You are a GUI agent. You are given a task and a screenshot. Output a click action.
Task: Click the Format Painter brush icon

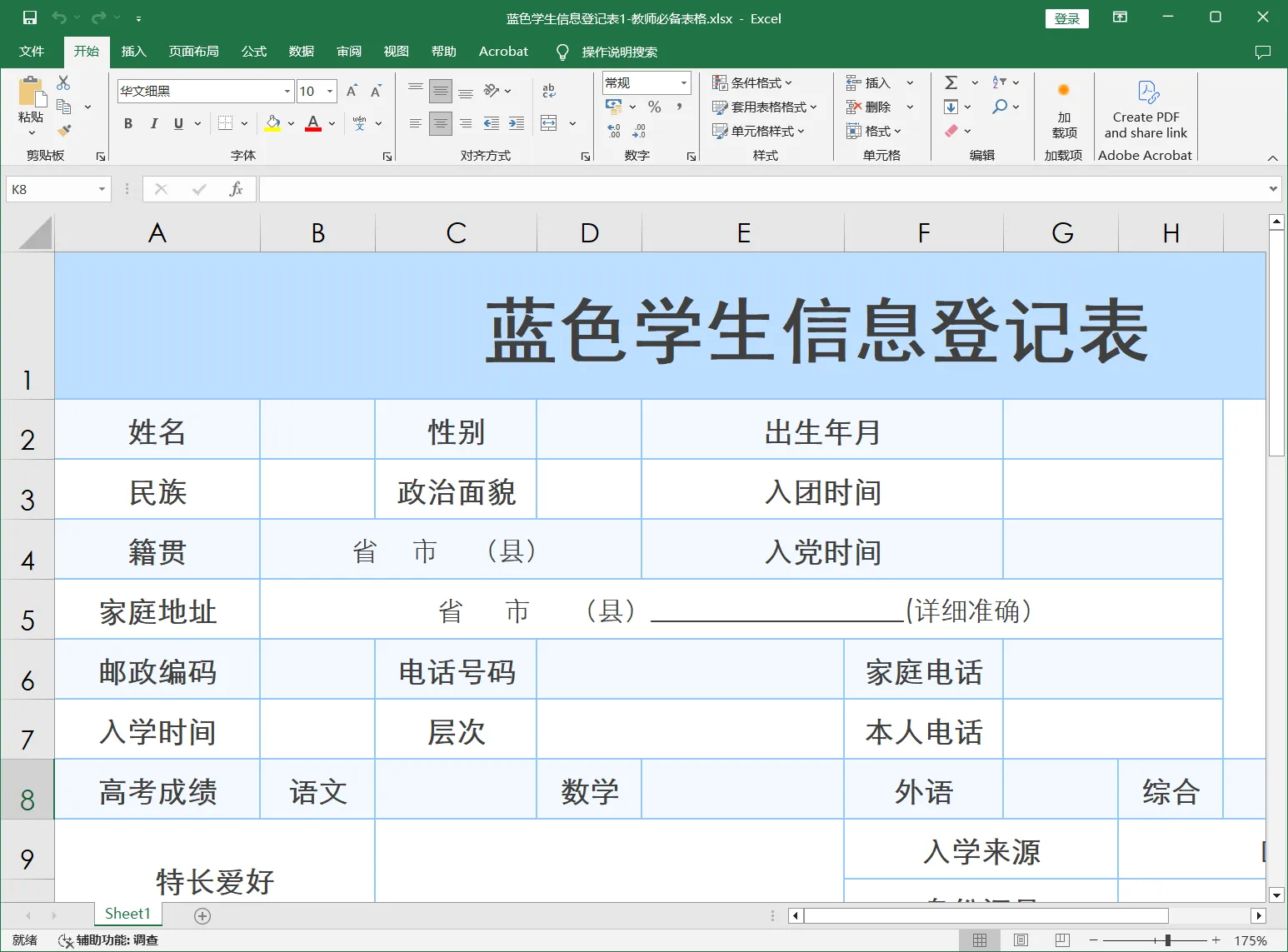(63, 130)
